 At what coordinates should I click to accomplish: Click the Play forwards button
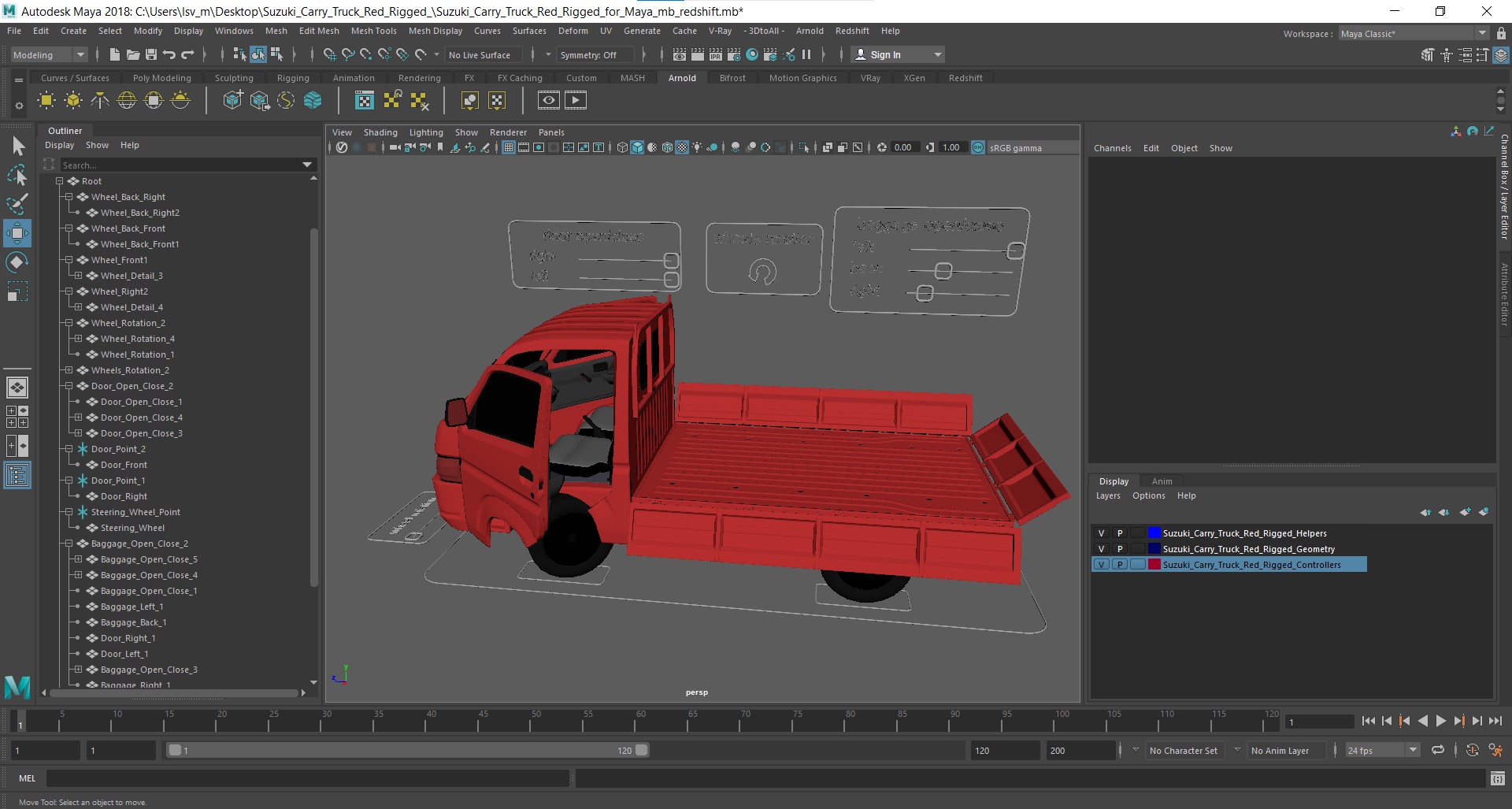coord(1440,721)
